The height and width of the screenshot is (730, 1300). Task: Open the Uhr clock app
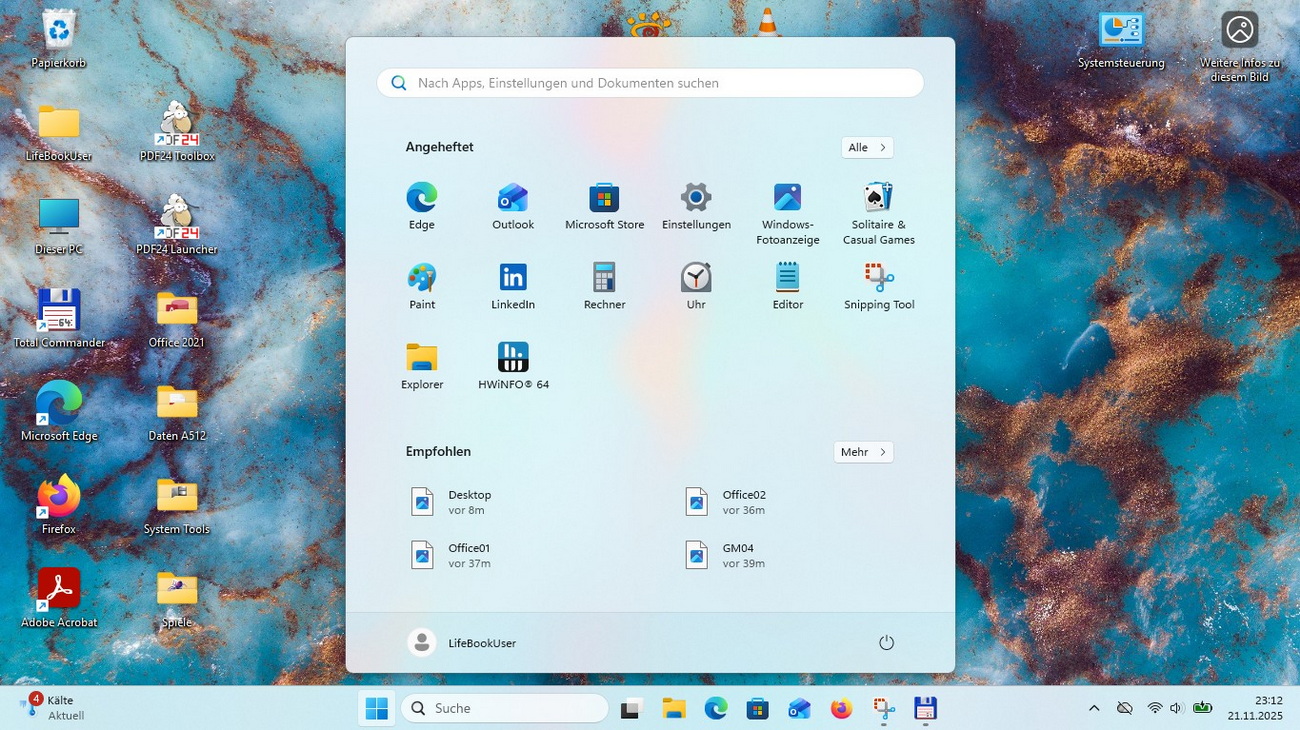[696, 280]
